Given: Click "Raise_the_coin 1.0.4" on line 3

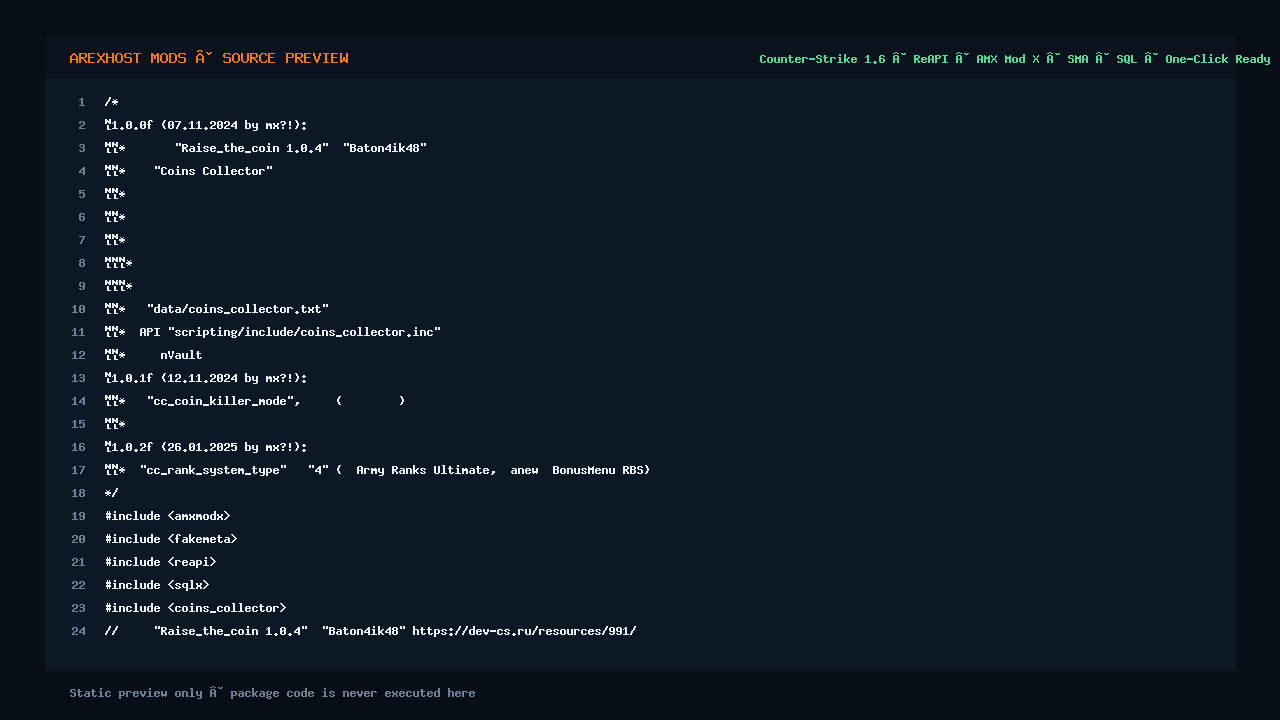Looking at the screenshot, I should pos(252,148).
